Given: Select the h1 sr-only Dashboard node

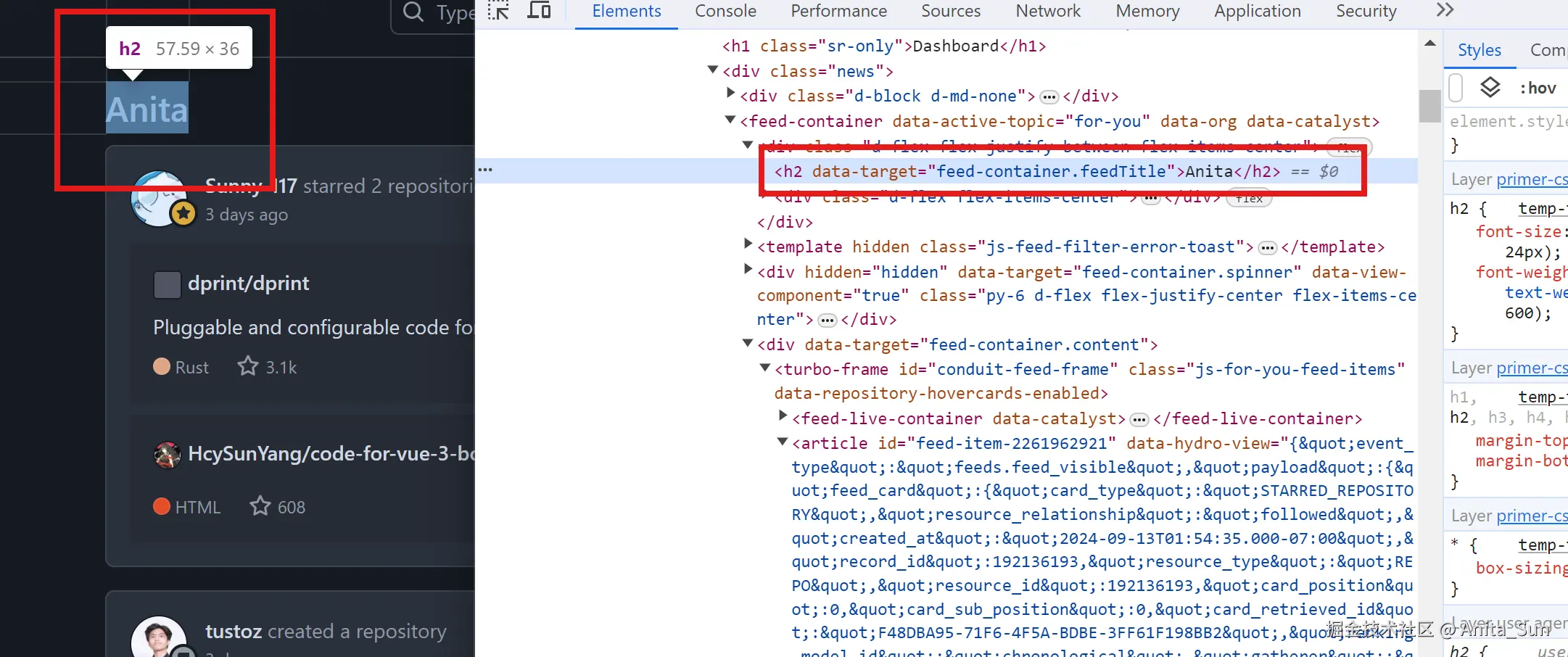Looking at the screenshot, I should pyautogui.click(x=884, y=46).
